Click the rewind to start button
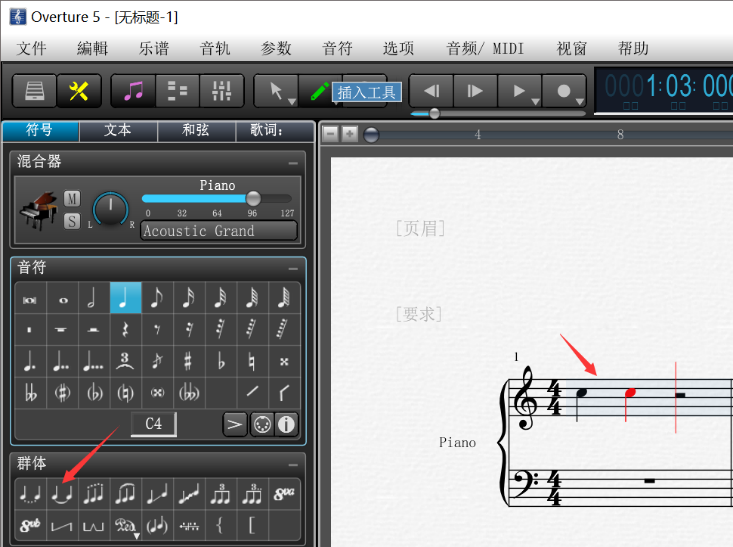The image size is (733, 547). pos(431,91)
